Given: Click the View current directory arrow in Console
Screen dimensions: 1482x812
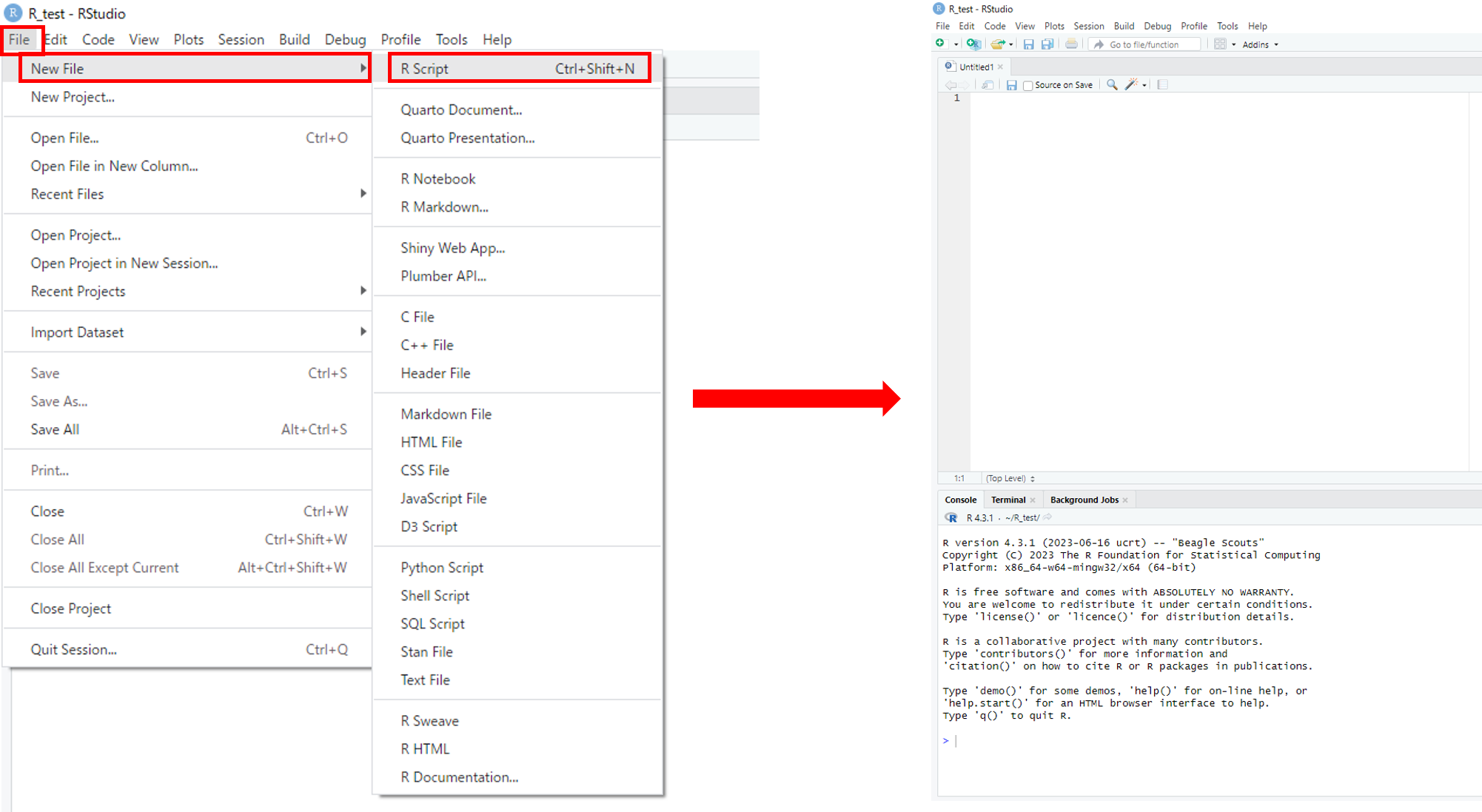Looking at the screenshot, I should 1047,517.
